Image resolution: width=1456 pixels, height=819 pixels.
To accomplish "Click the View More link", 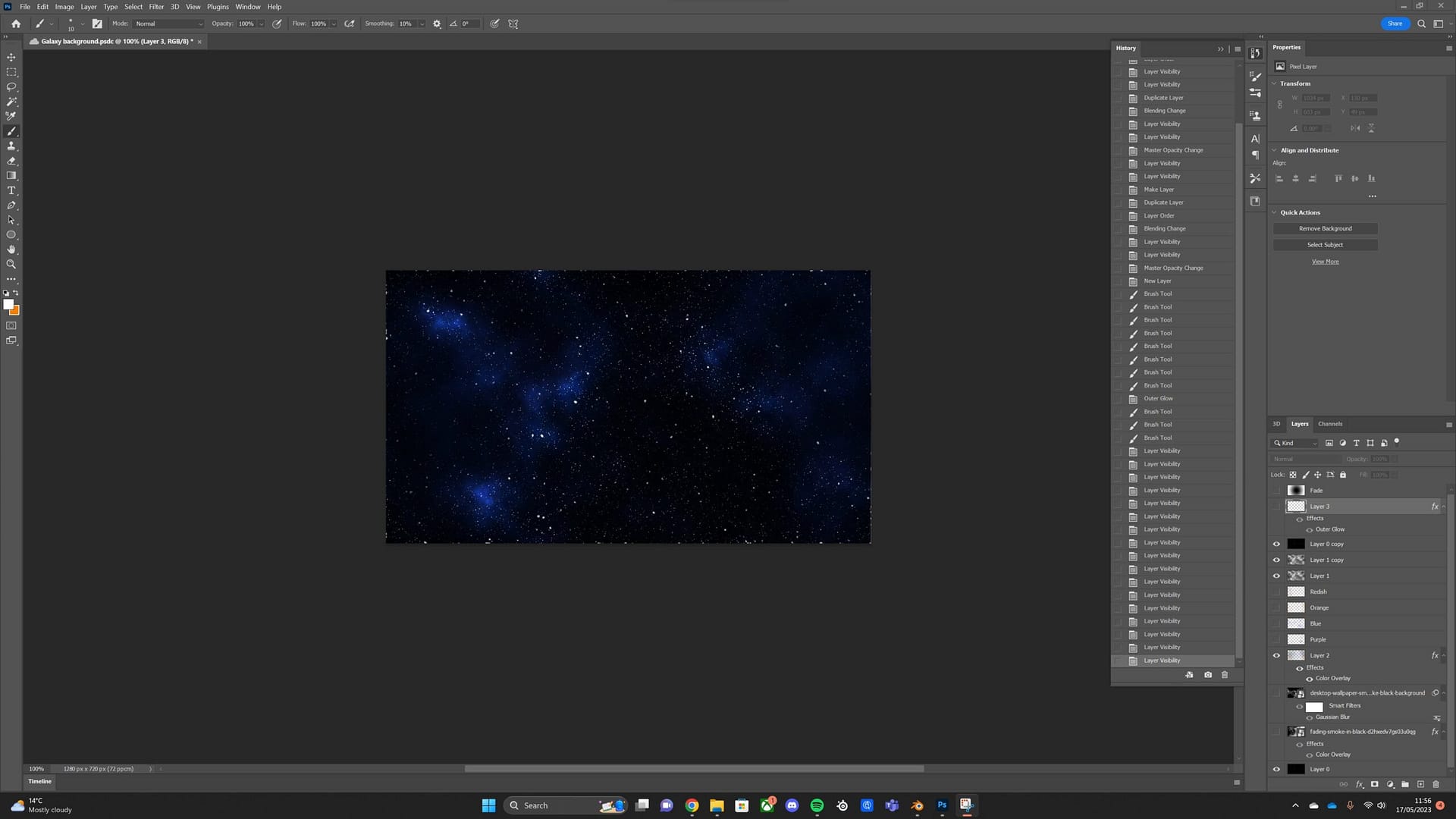I will click(1325, 261).
